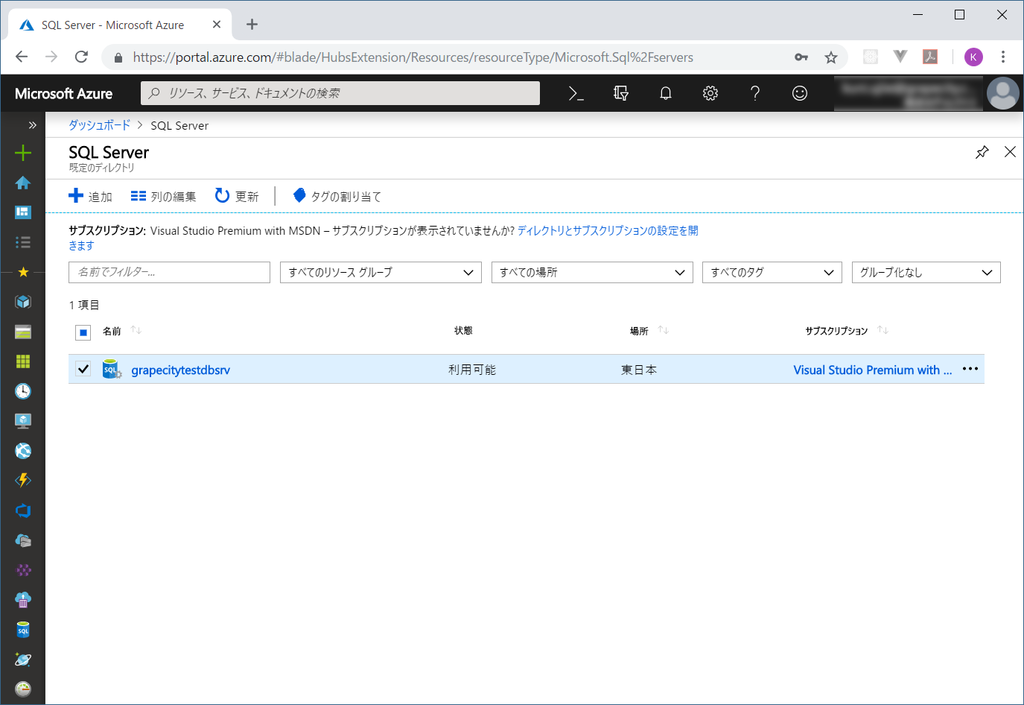Reload the page in browser

81,57
